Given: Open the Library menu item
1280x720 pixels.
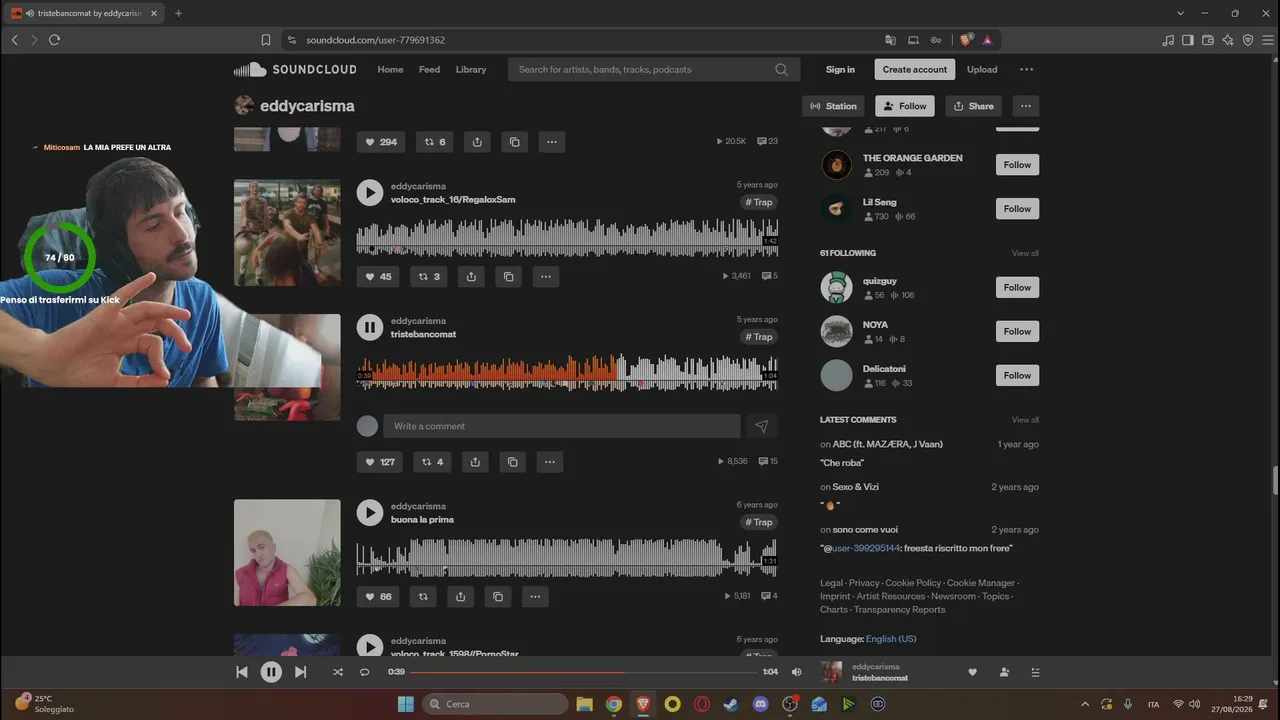Looking at the screenshot, I should pos(471,70).
